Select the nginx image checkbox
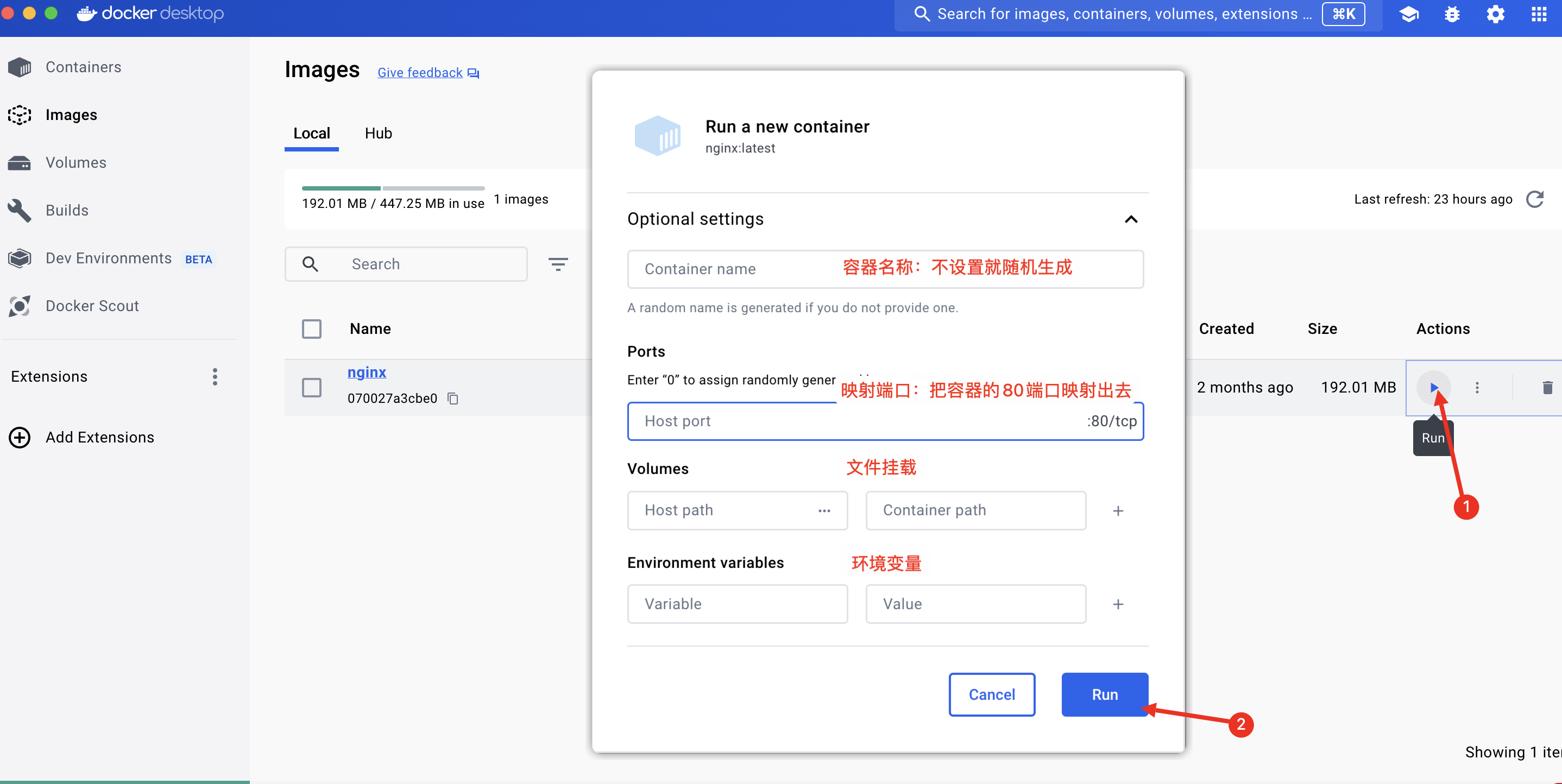This screenshot has width=1562, height=784. coord(312,388)
